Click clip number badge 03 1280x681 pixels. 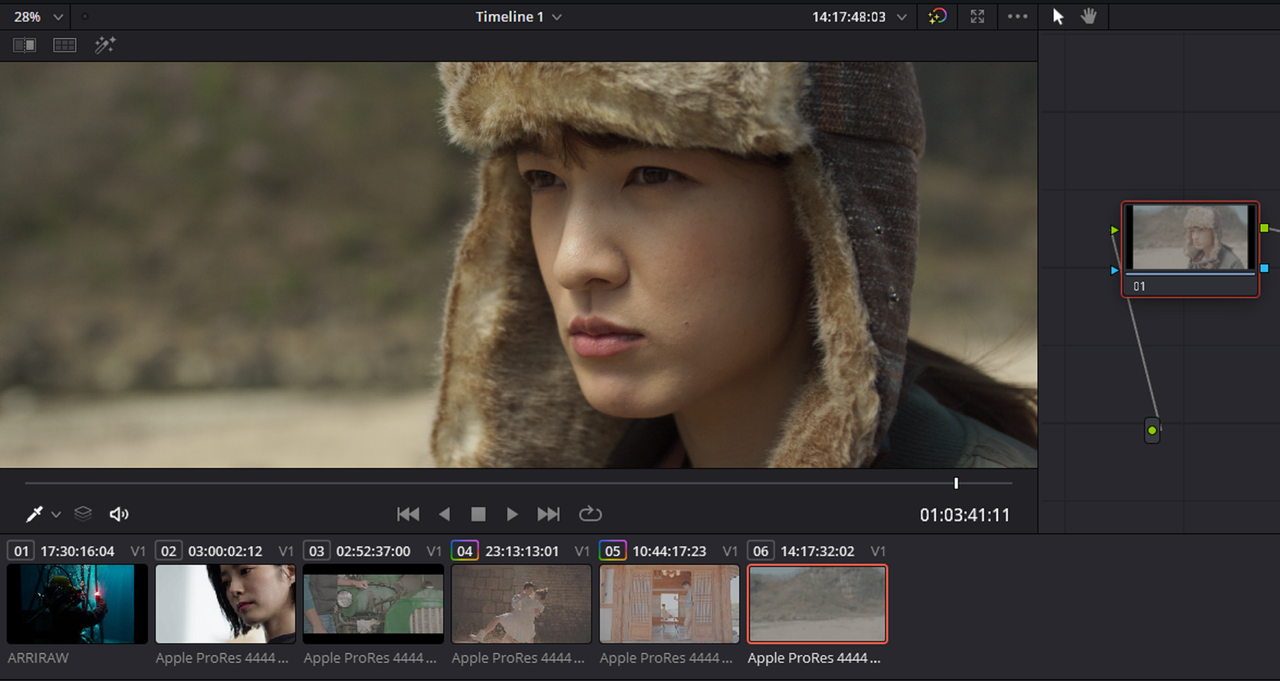click(316, 551)
